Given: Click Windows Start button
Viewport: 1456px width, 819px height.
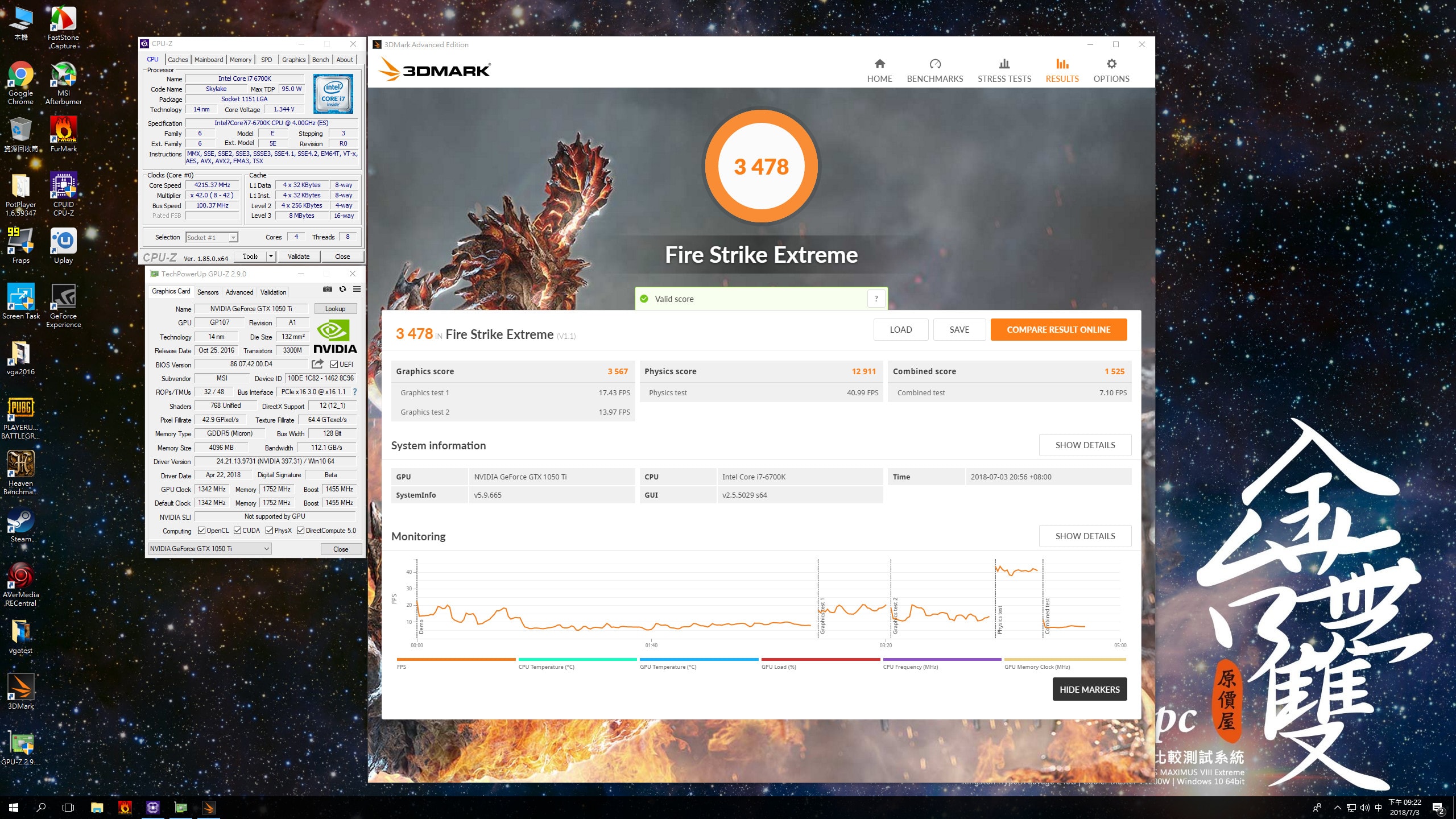Looking at the screenshot, I should 14,807.
